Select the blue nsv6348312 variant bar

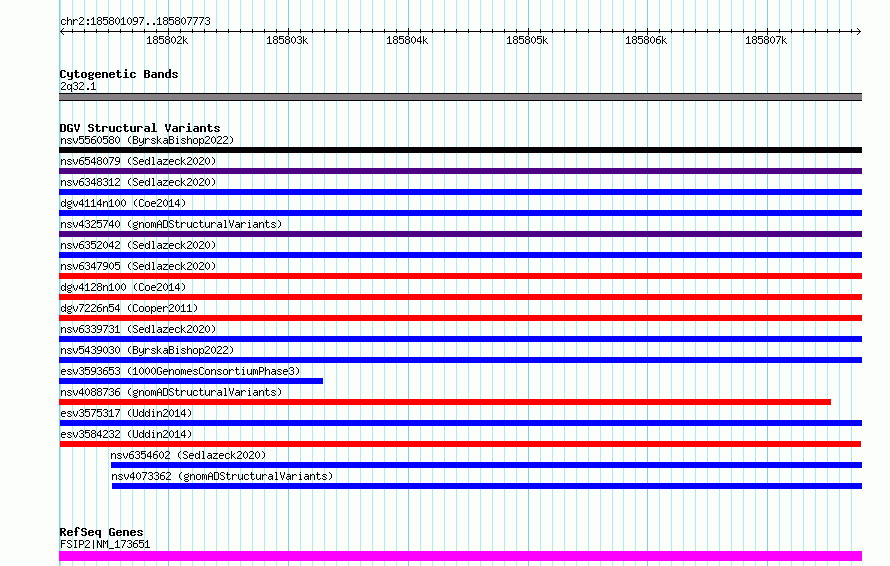click(460, 192)
